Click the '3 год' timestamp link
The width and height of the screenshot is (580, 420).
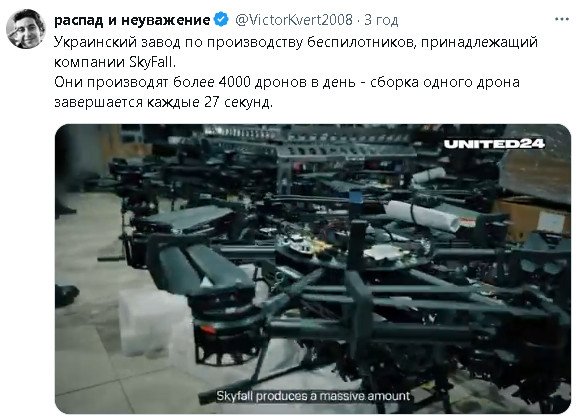381,20
